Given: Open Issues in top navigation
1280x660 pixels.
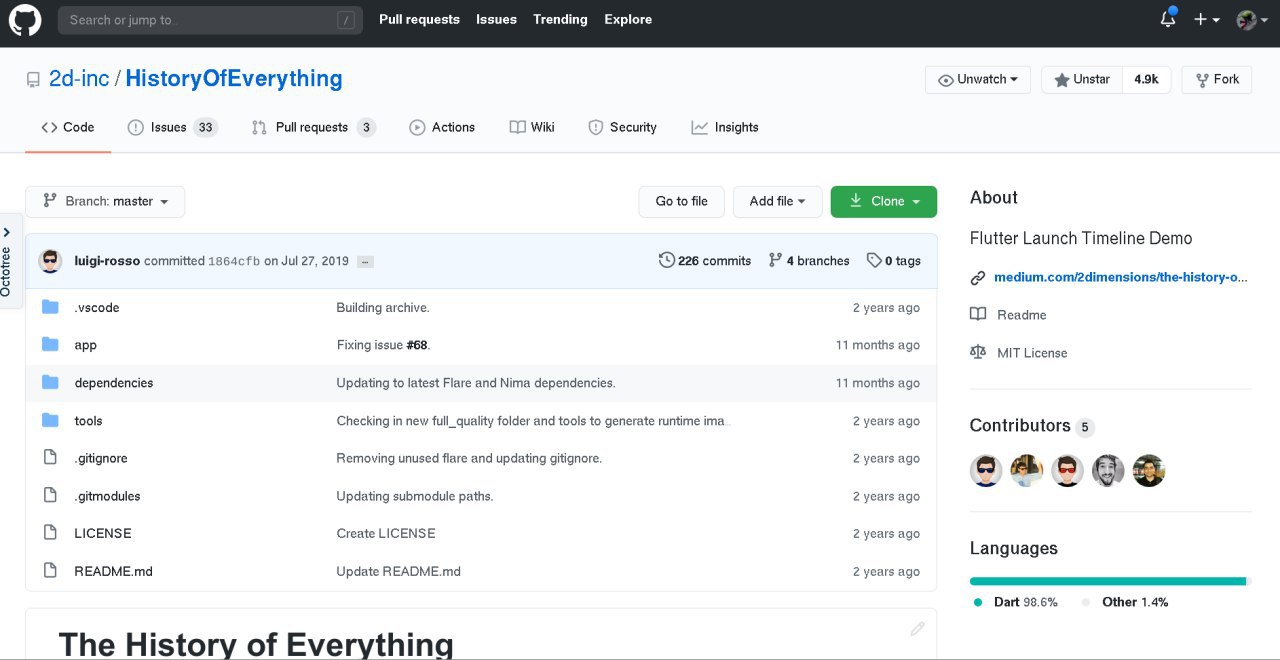Looking at the screenshot, I should click(x=496, y=19).
